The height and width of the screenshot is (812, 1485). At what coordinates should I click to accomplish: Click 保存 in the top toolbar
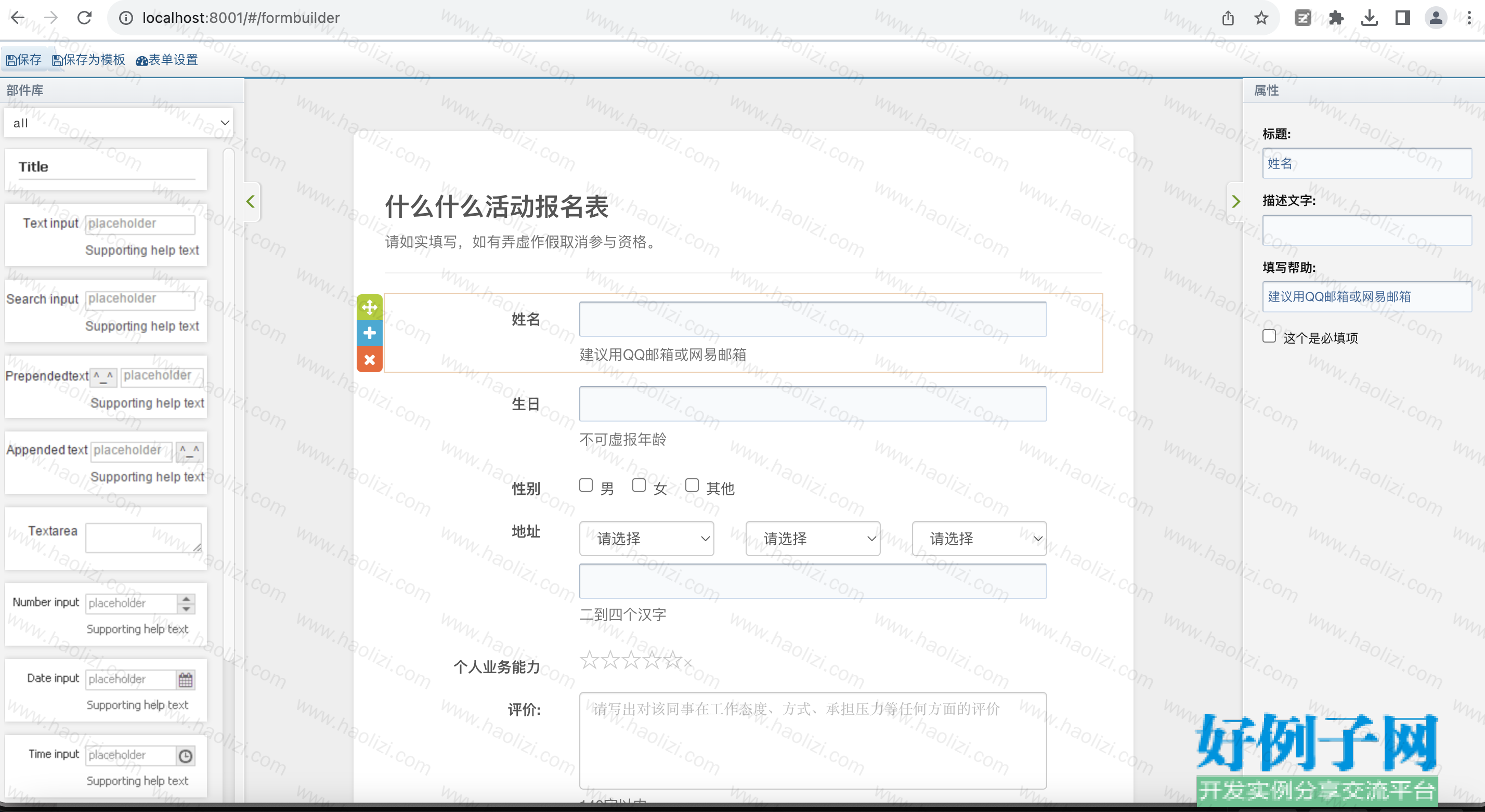tap(23, 60)
